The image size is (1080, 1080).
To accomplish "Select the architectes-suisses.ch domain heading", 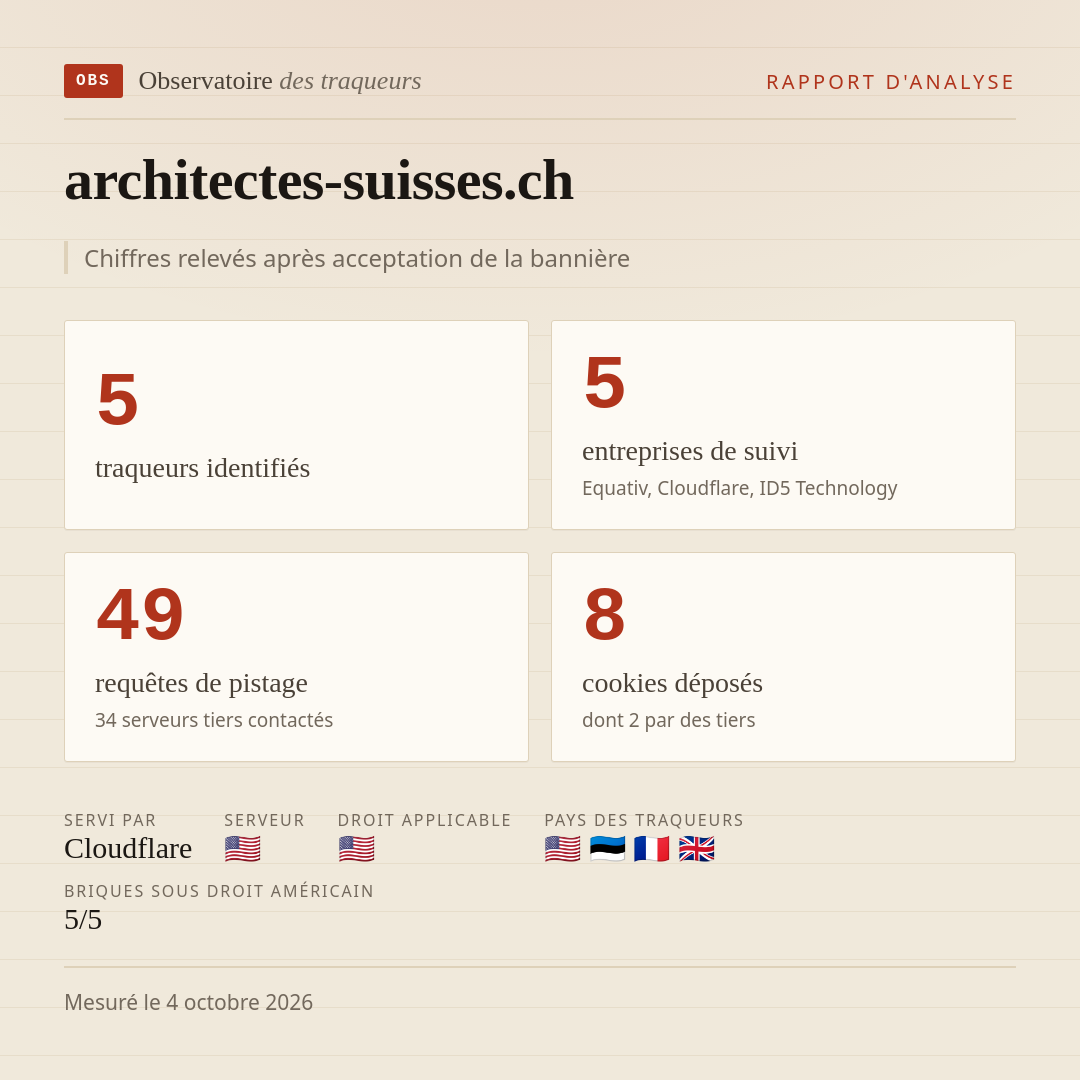I will [319, 180].
